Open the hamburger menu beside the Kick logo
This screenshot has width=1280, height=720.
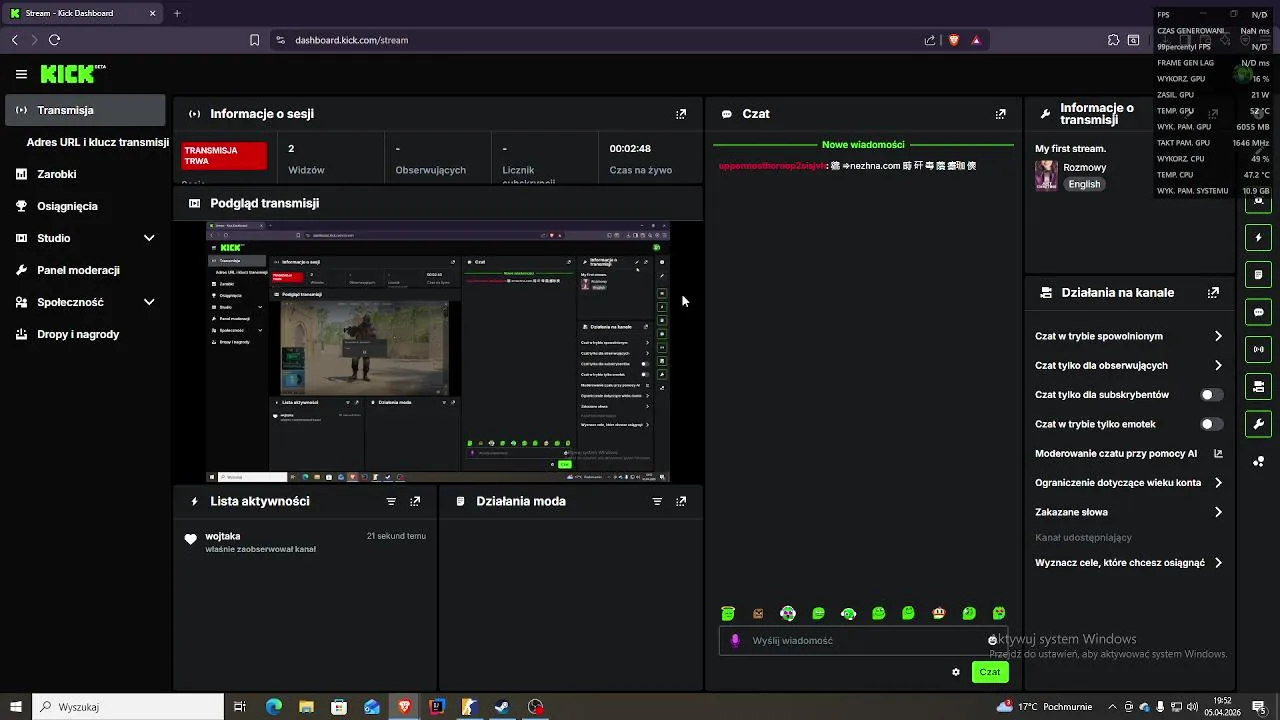(x=21, y=74)
